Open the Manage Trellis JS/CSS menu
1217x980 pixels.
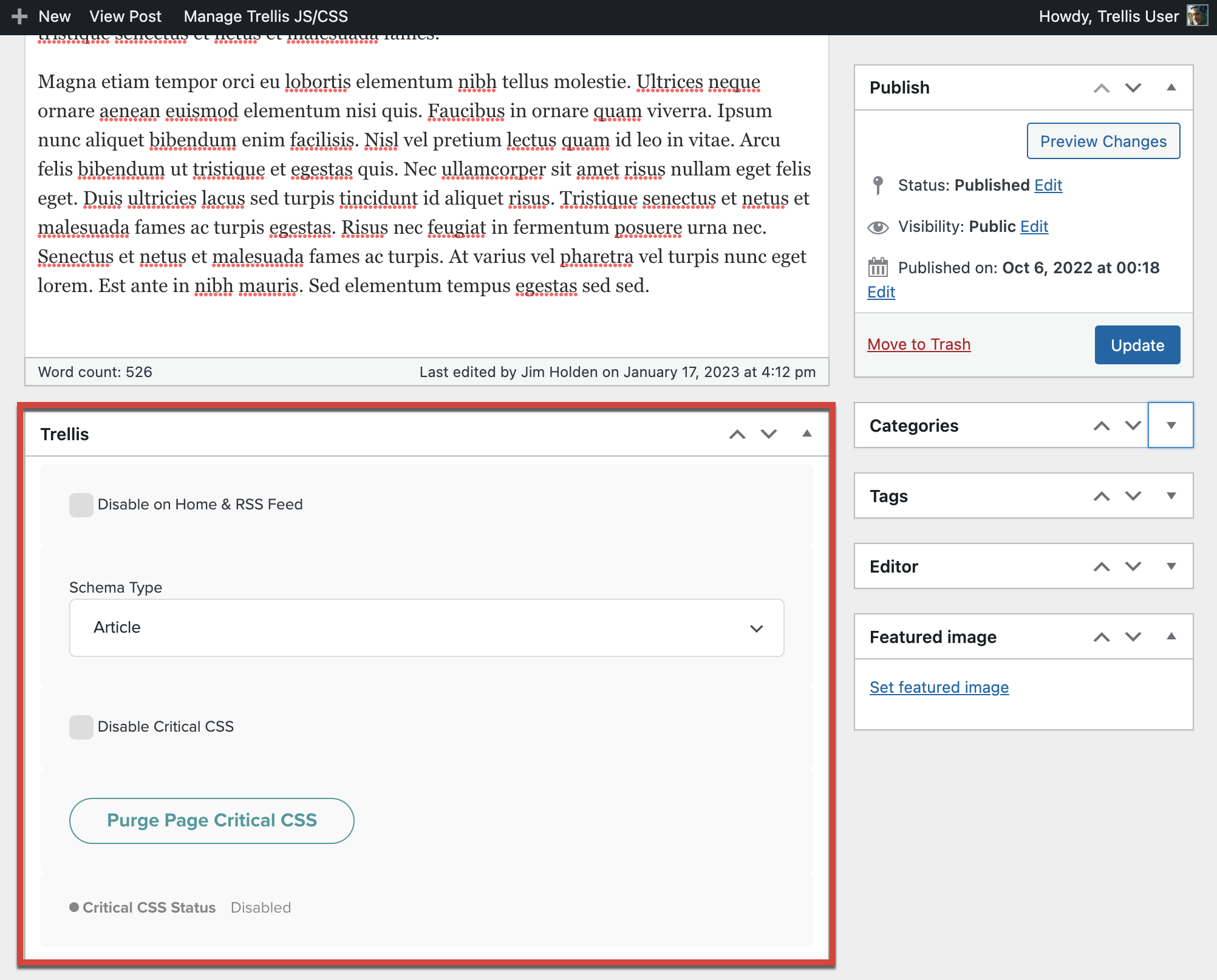pos(264,15)
